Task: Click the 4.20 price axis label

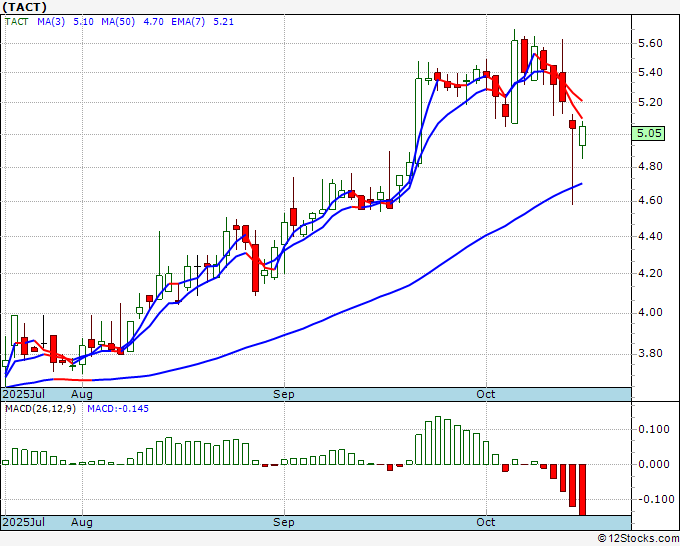Action: (x=650, y=273)
